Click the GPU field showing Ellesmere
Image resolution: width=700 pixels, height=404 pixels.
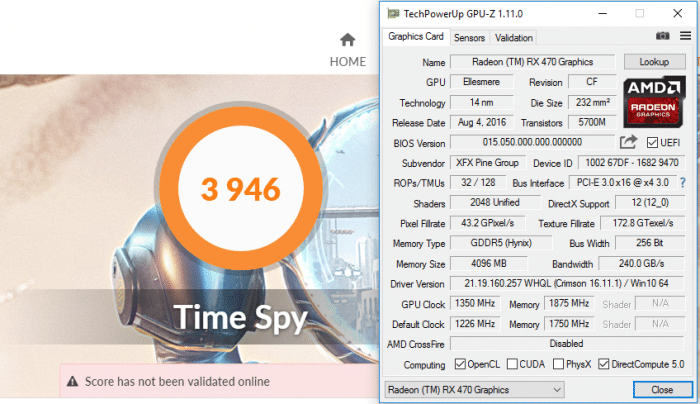coord(481,82)
